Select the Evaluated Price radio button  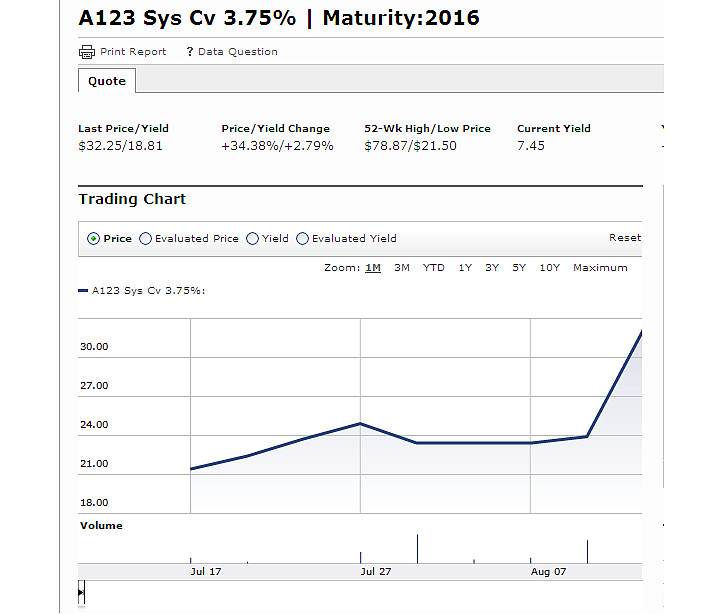pos(145,239)
